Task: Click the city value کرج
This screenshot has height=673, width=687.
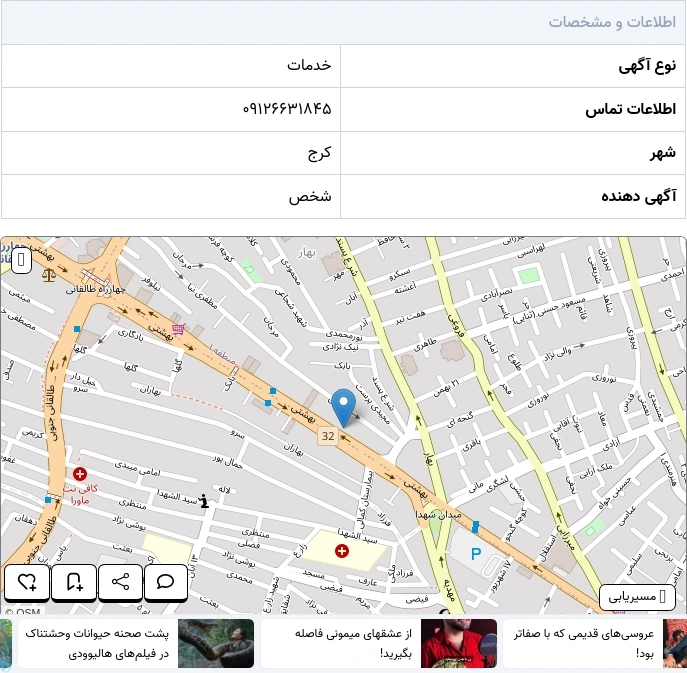Action: tap(319, 153)
